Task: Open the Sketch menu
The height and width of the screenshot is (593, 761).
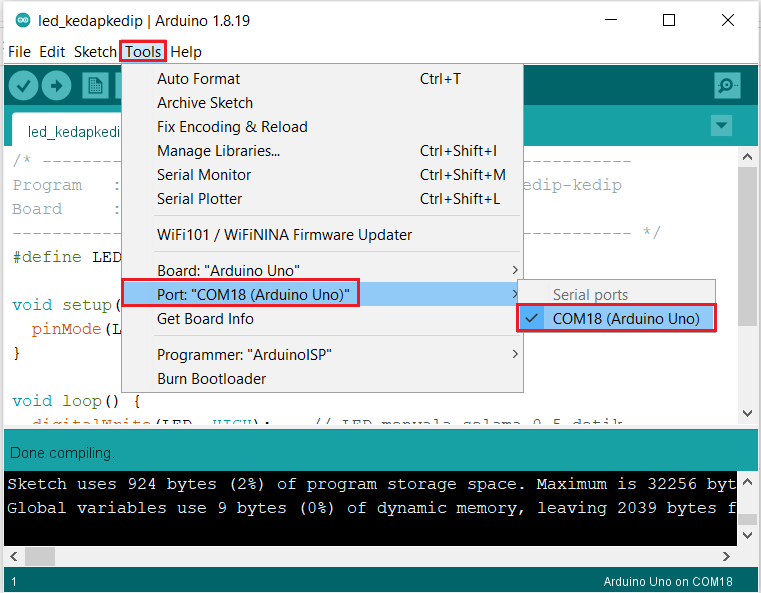Action: tap(95, 51)
